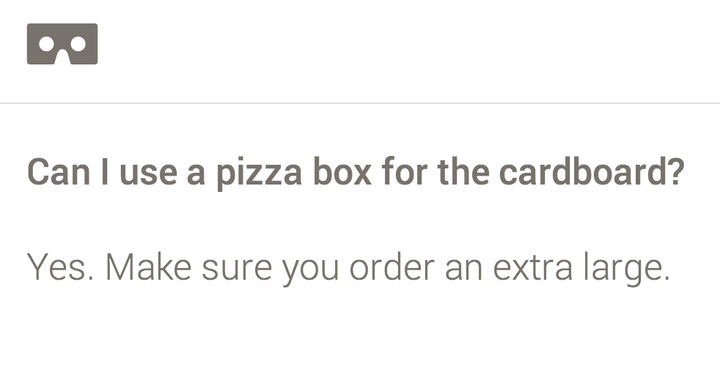Select the "Yes. Make sure" answer text
Viewport: 720px width, 372px height.
[349, 269]
